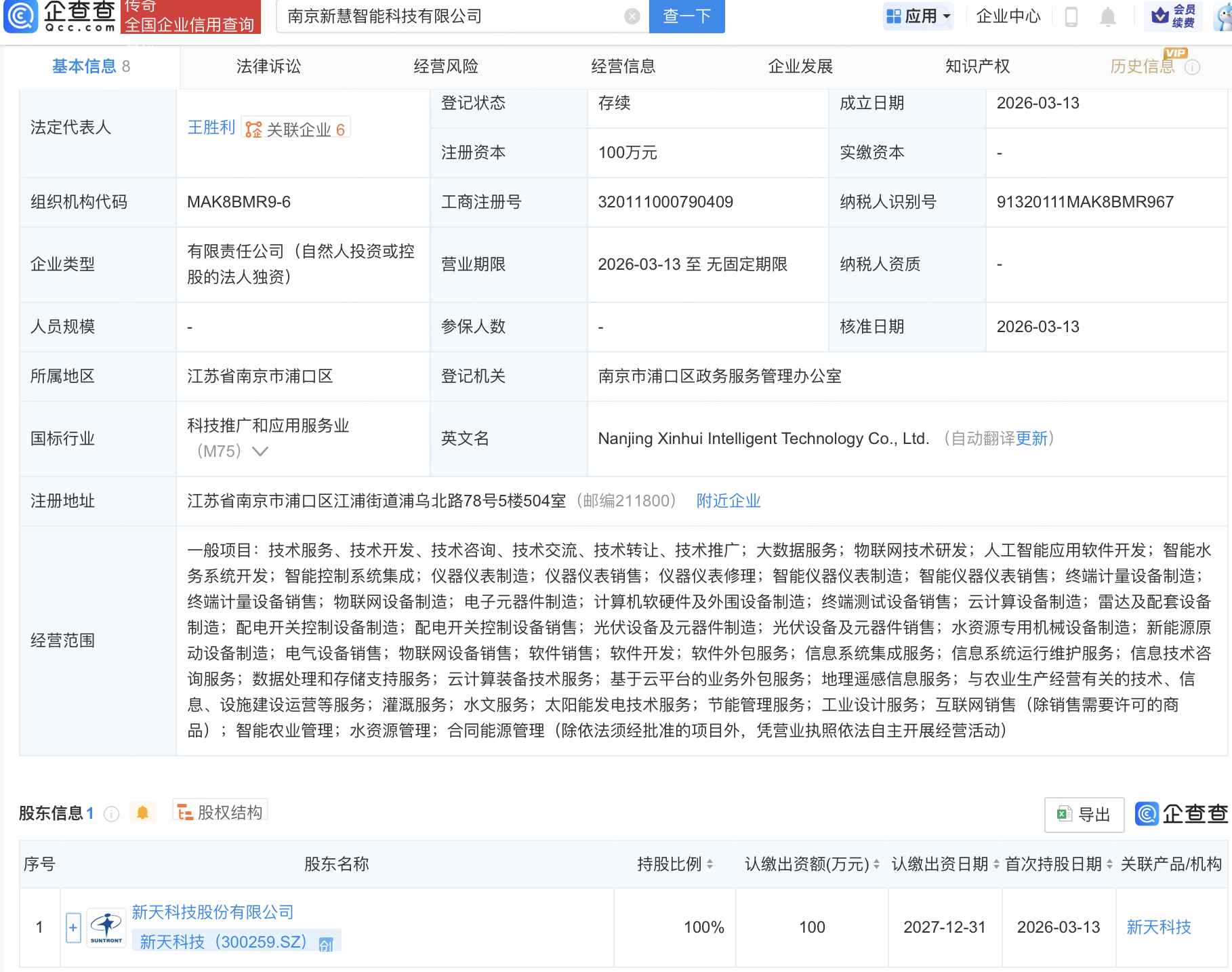Open the 股权结构 chart icon

coord(184,811)
